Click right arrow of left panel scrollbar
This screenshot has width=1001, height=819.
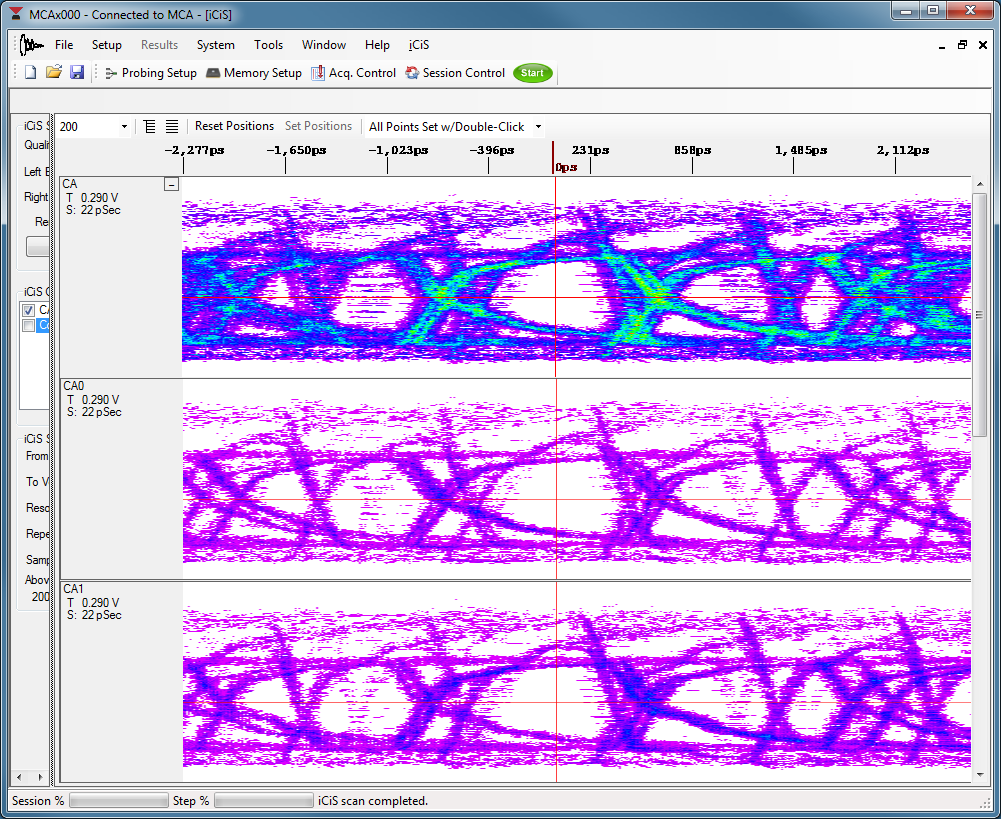click(40, 777)
